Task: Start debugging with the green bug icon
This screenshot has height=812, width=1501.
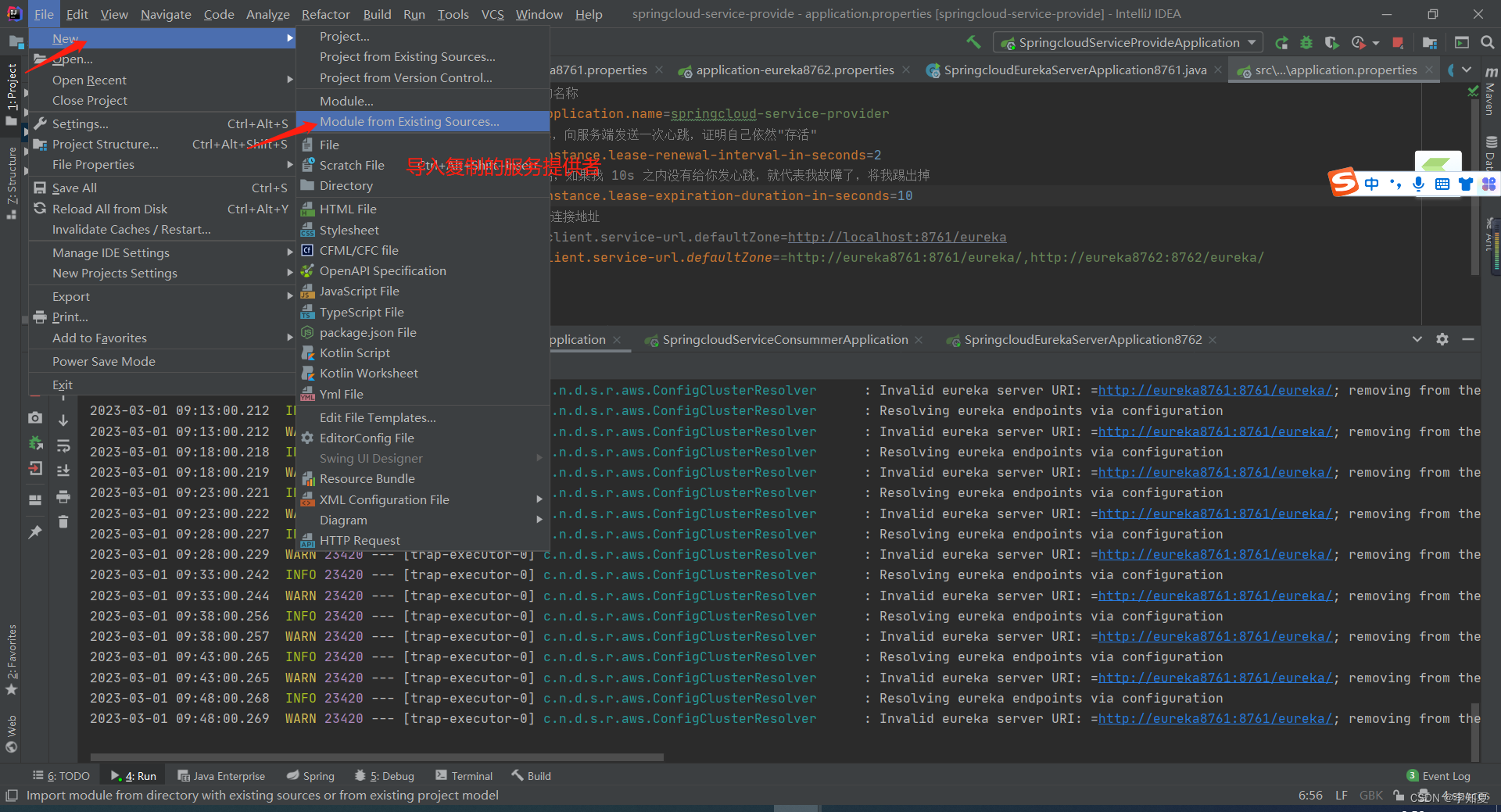Action: coord(1306,42)
